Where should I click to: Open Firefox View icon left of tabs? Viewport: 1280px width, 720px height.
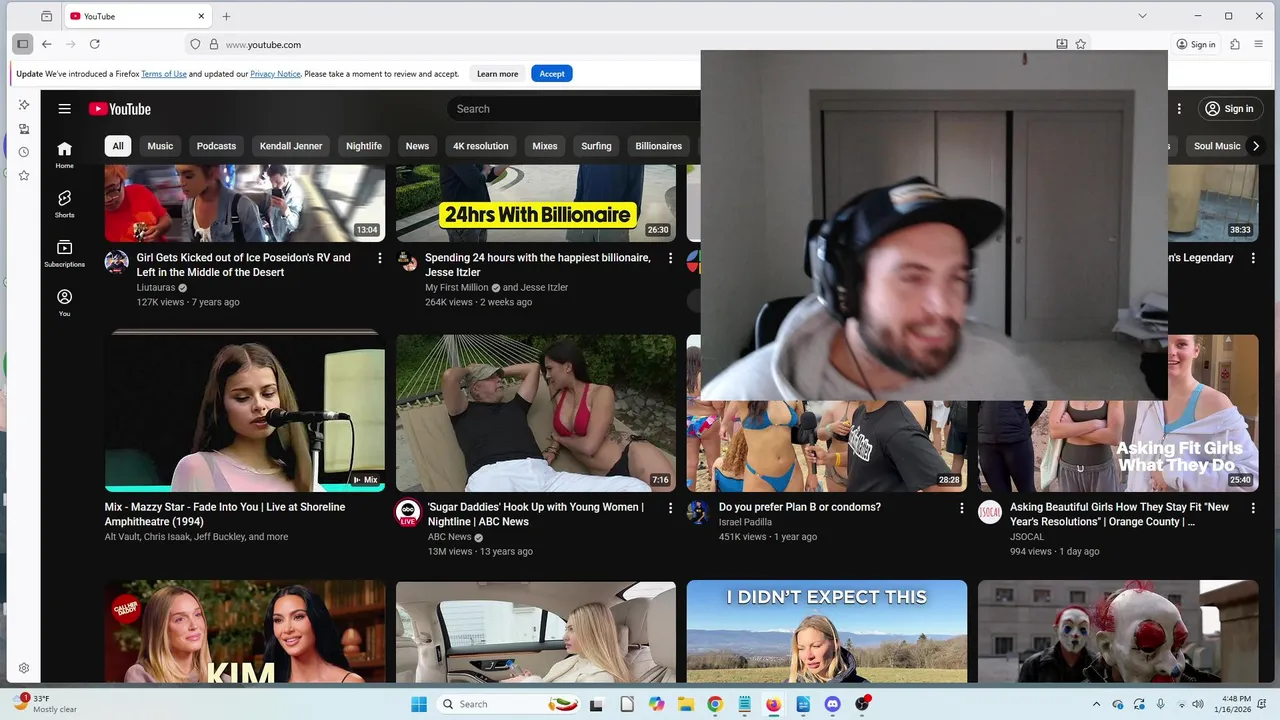pyautogui.click(x=47, y=16)
